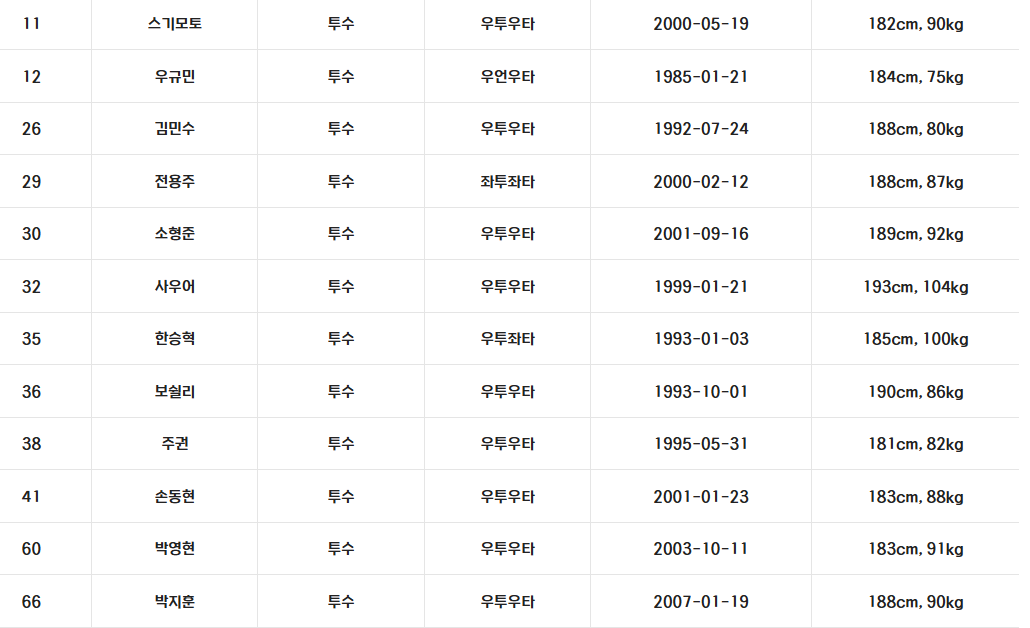Click the birthdate 1985-01-21
Viewport: 1030px width, 628px height.
point(700,77)
